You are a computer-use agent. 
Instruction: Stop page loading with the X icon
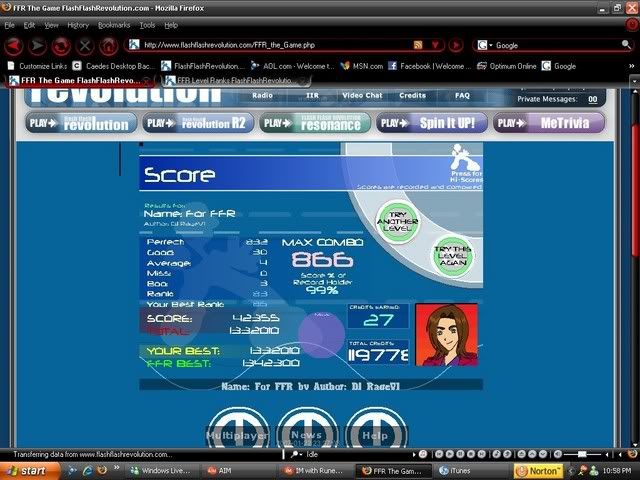pos(85,45)
